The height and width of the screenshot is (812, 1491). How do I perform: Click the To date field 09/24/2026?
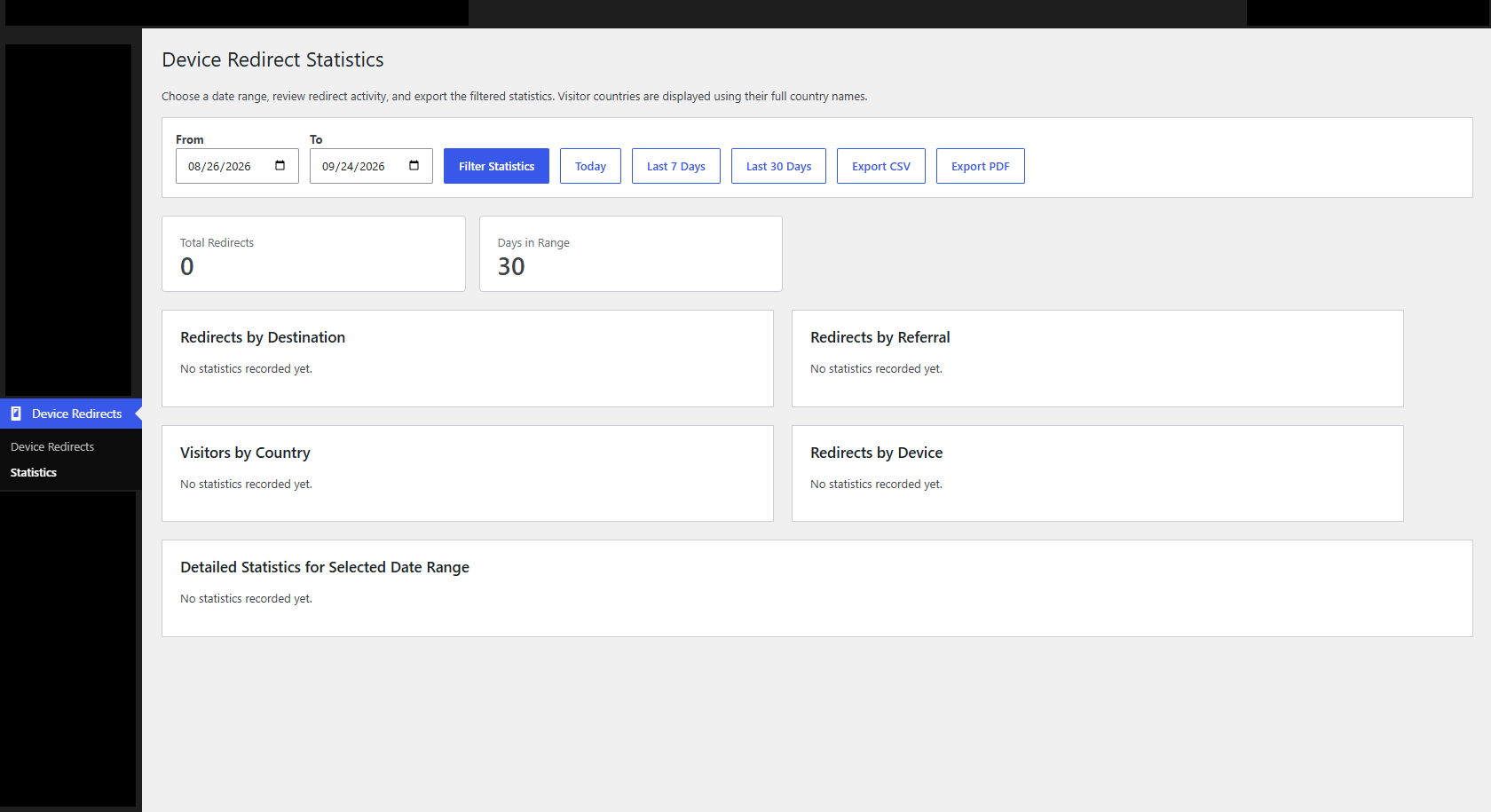pos(371,166)
